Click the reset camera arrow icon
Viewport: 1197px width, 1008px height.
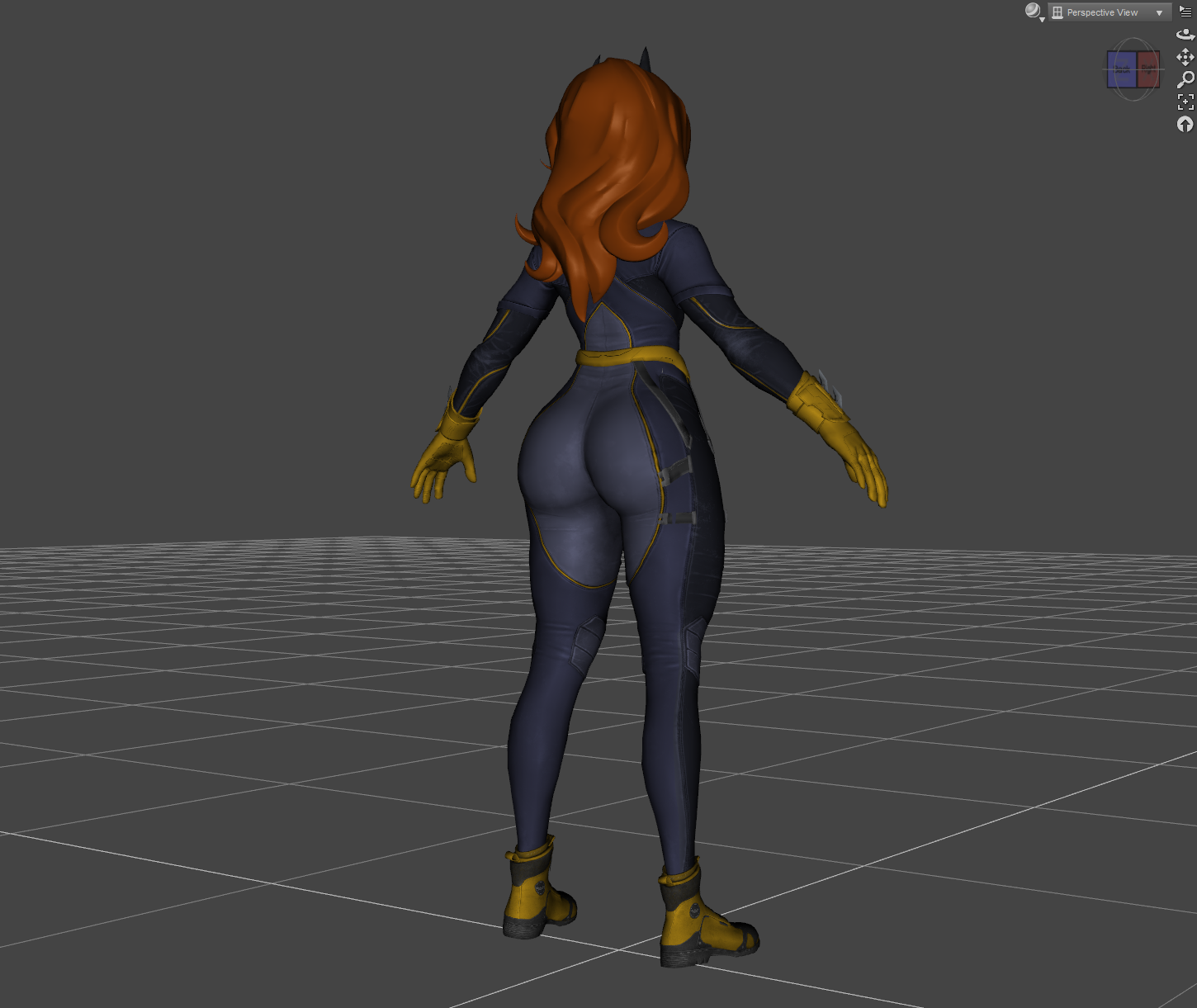click(1185, 124)
